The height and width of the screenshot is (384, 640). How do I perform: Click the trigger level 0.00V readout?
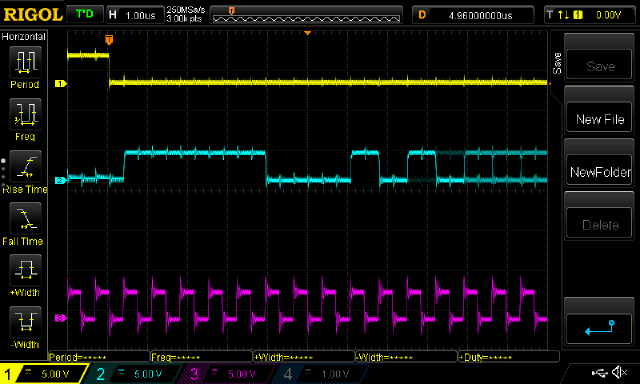pyautogui.click(x=608, y=15)
